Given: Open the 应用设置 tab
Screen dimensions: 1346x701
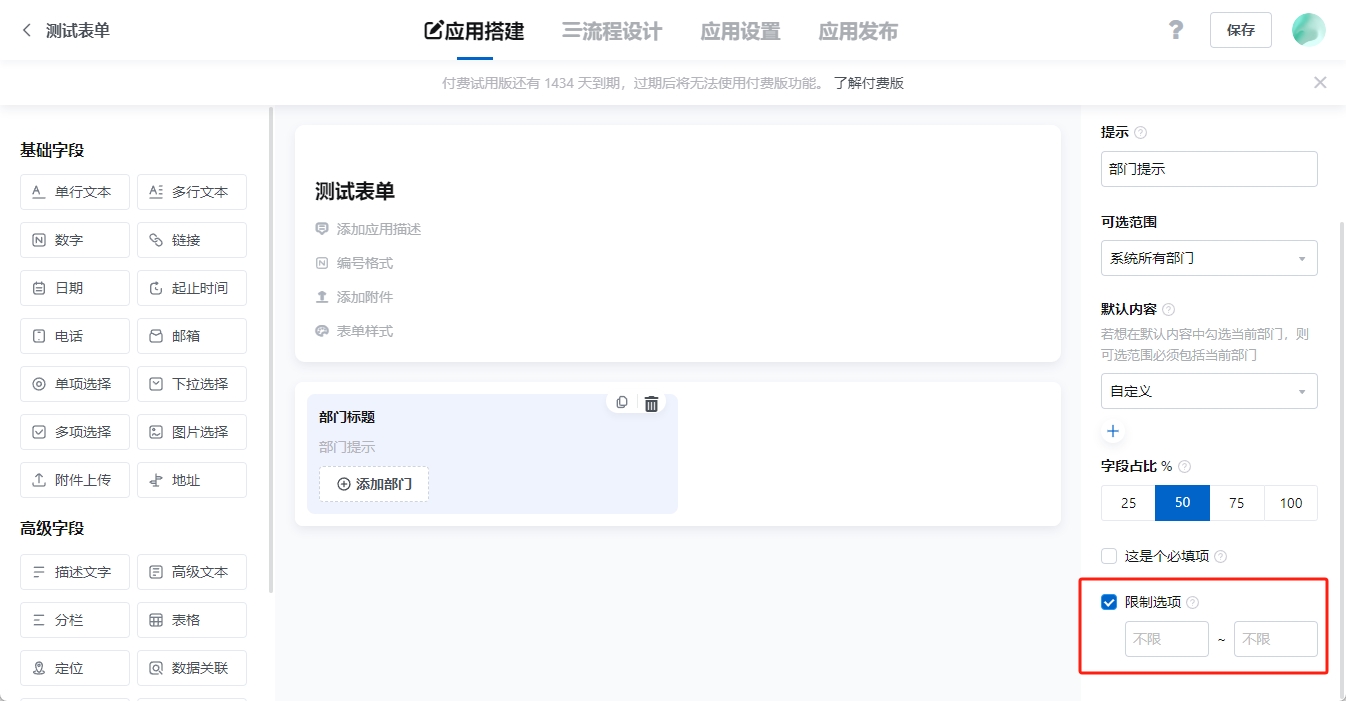Looking at the screenshot, I should [740, 31].
